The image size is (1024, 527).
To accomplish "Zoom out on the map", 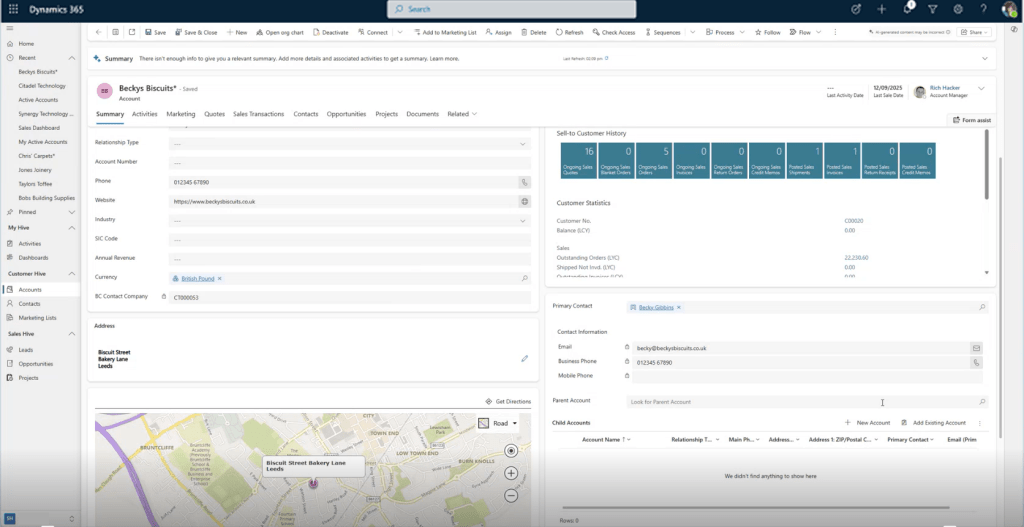I will [x=511, y=496].
